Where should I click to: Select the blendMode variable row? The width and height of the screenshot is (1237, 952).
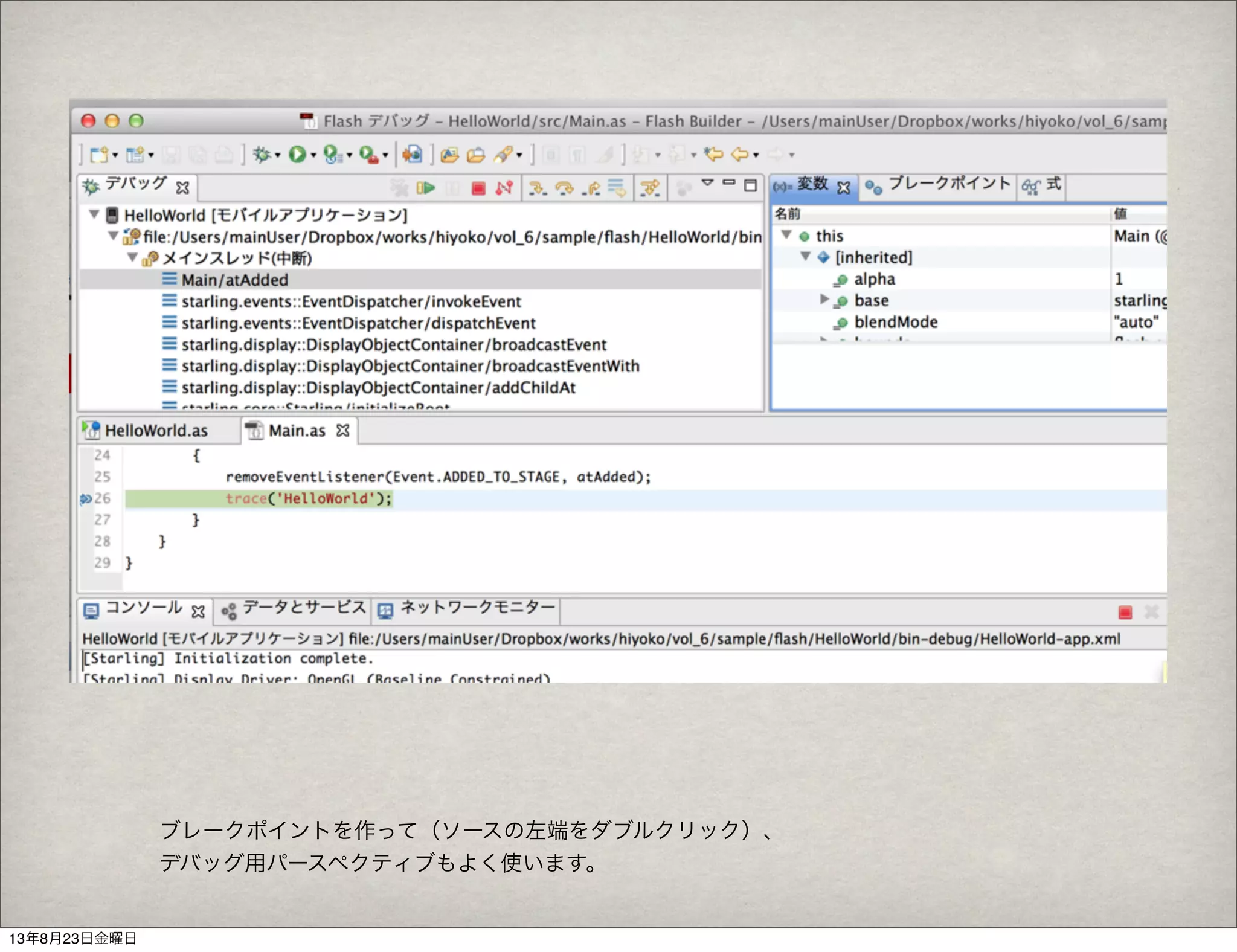969,322
